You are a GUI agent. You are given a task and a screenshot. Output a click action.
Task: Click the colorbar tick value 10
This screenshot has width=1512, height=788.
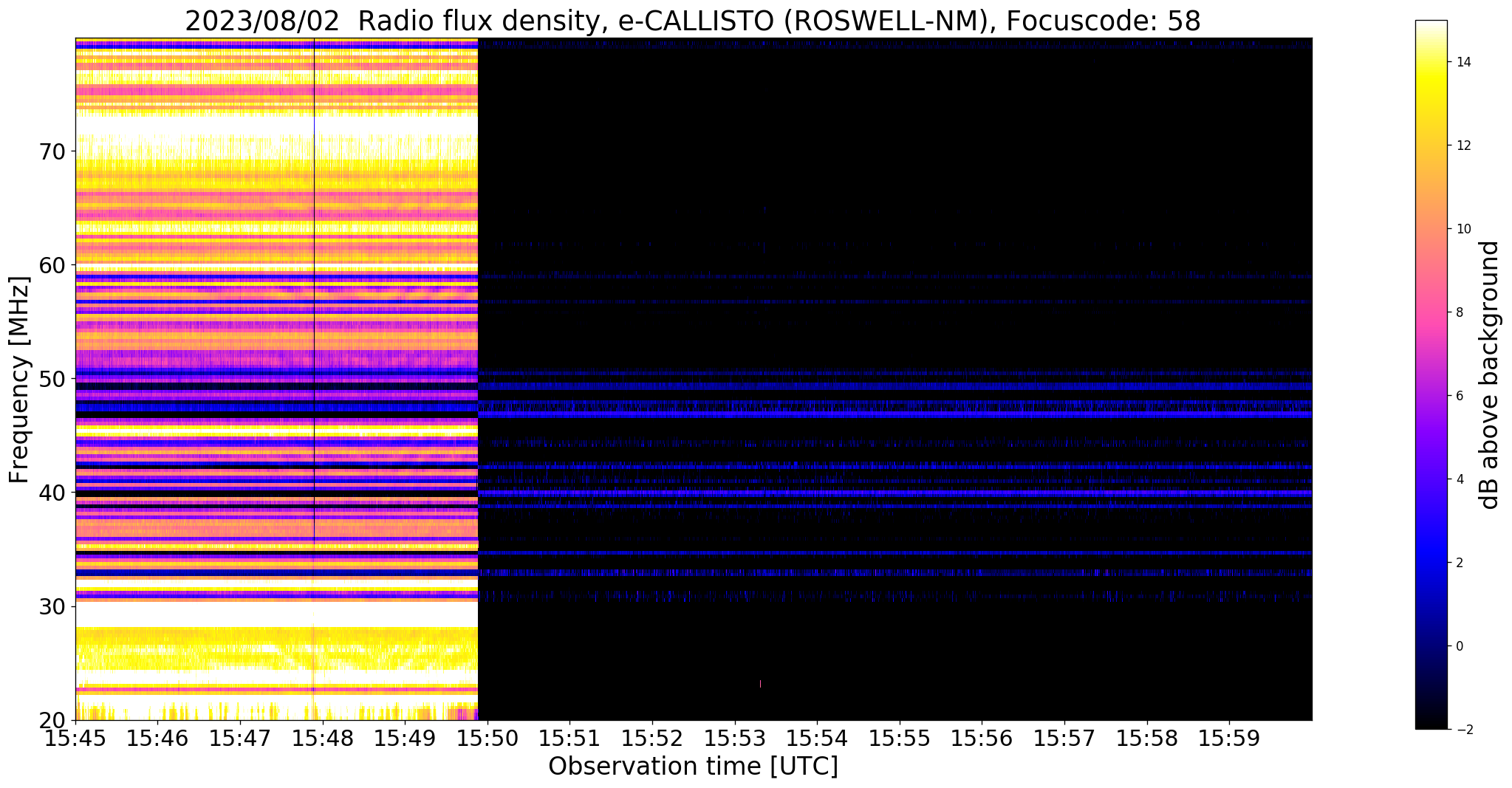[1463, 229]
